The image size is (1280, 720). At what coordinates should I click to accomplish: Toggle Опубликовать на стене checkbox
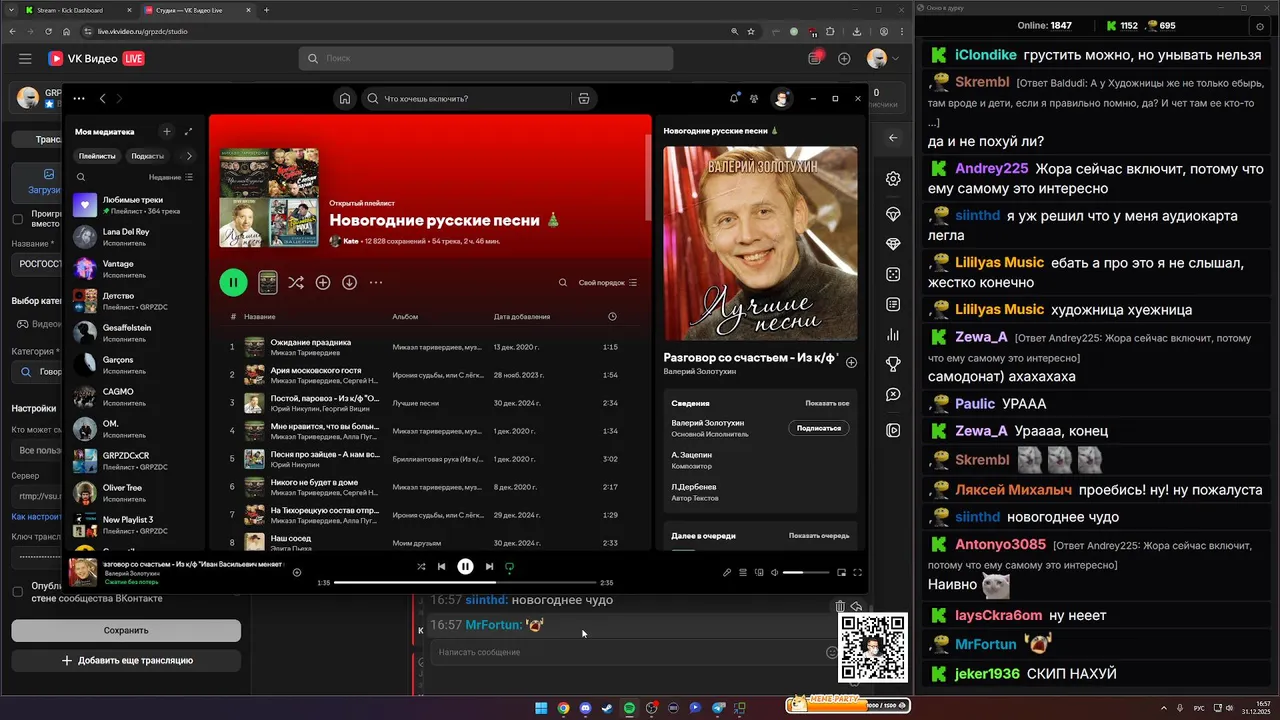(x=17, y=592)
